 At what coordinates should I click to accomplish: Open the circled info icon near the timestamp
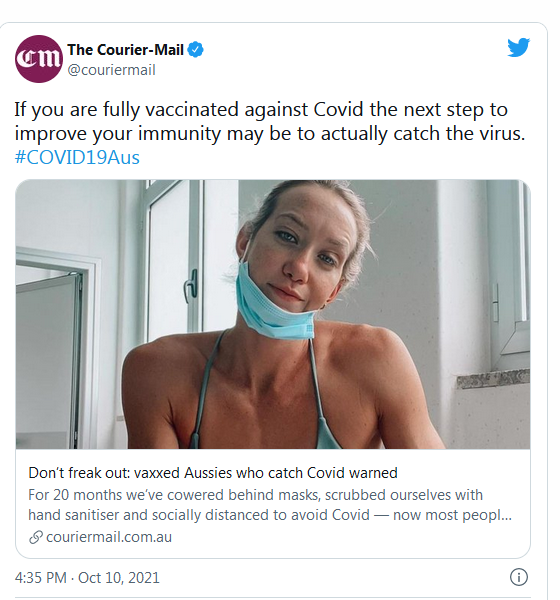click(519, 577)
